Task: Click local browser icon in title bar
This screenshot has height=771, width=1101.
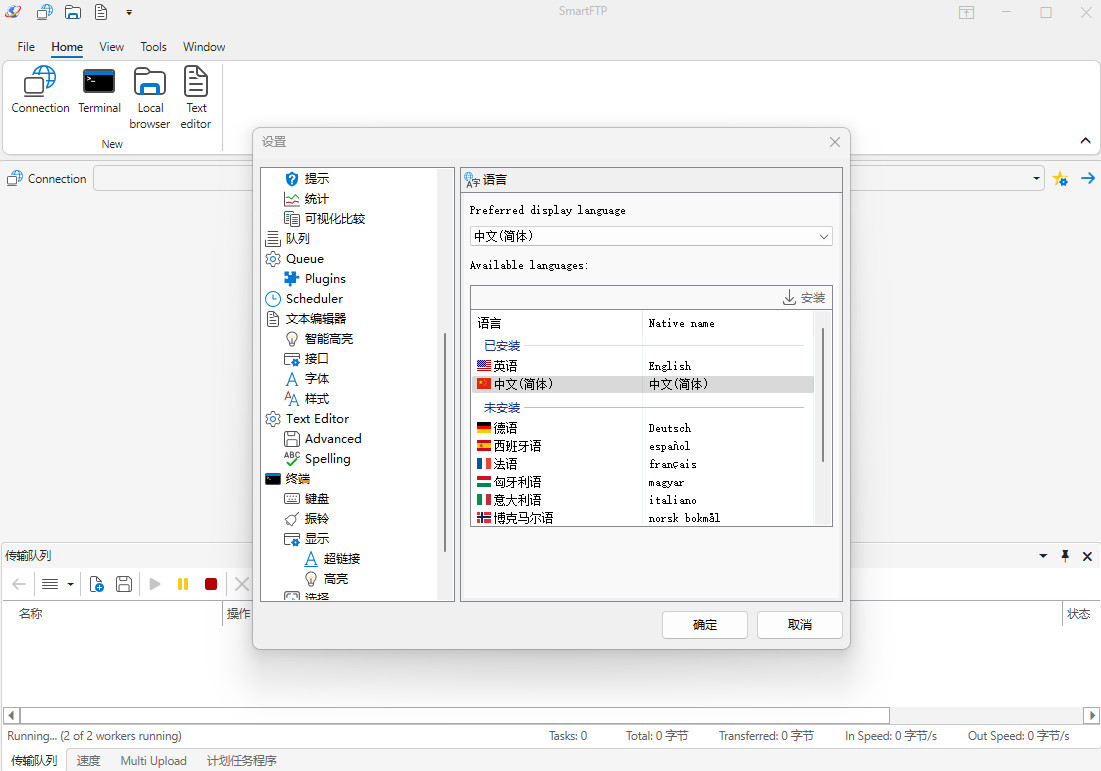Action: 72,12
